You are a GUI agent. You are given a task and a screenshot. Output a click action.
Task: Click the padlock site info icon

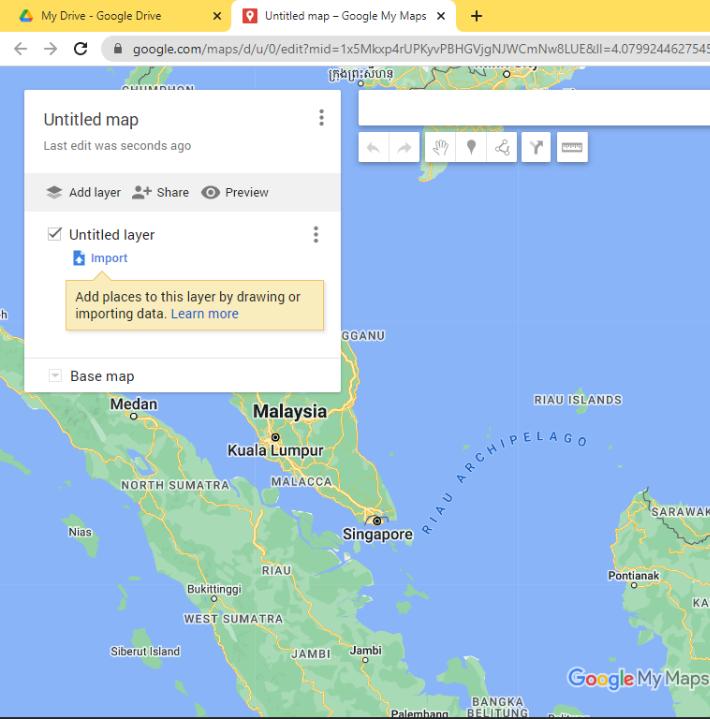[x=118, y=48]
